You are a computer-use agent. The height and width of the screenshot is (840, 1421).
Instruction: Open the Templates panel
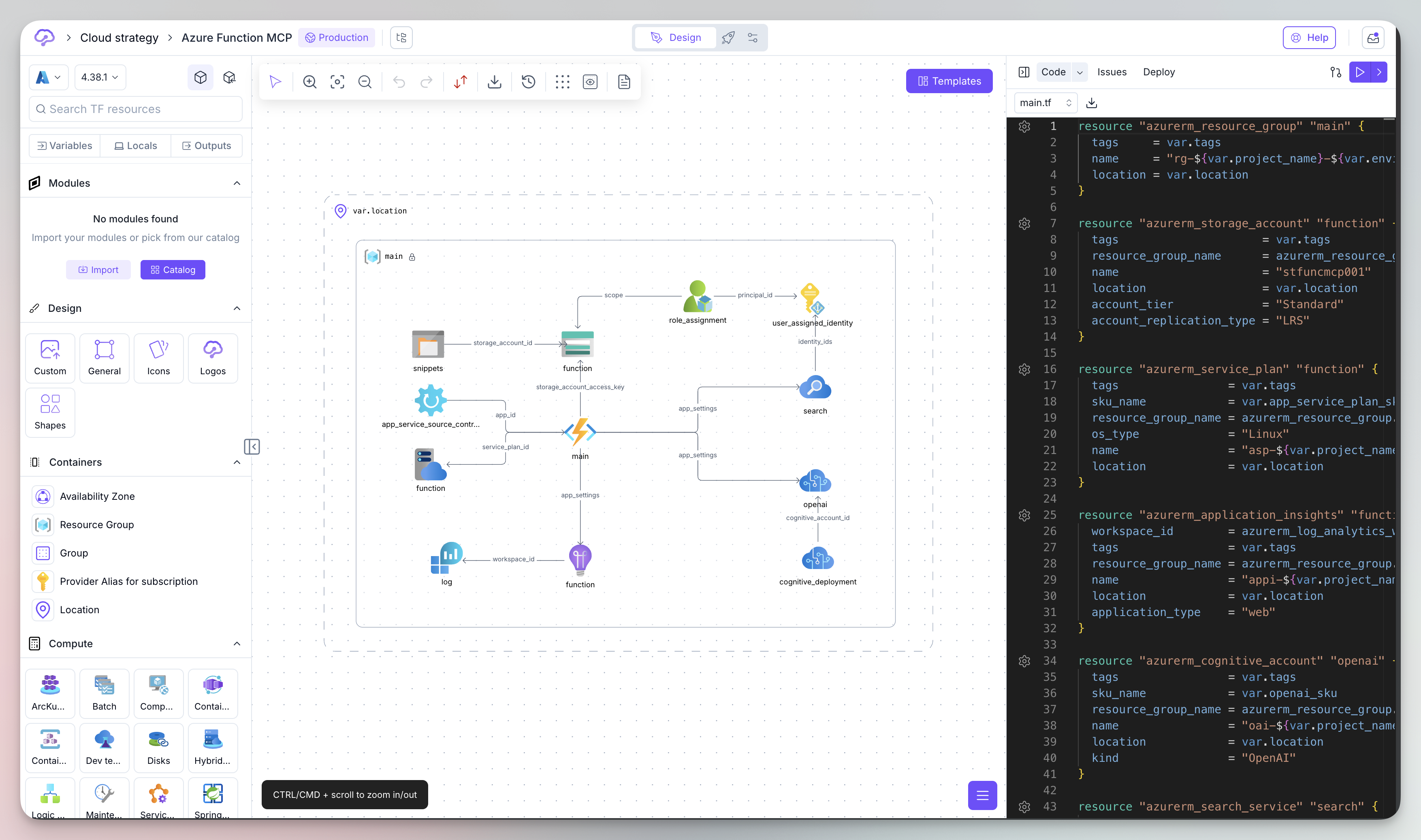click(x=949, y=80)
